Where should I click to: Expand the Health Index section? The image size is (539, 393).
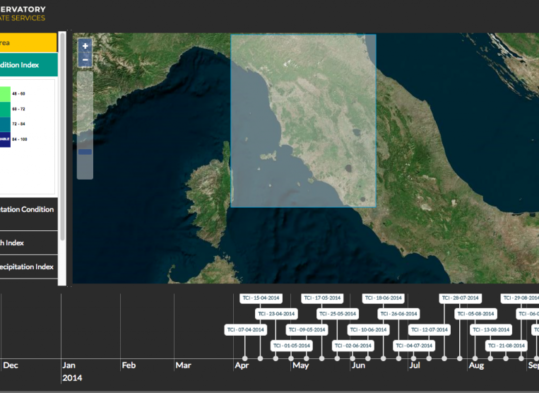pos(29,243)
